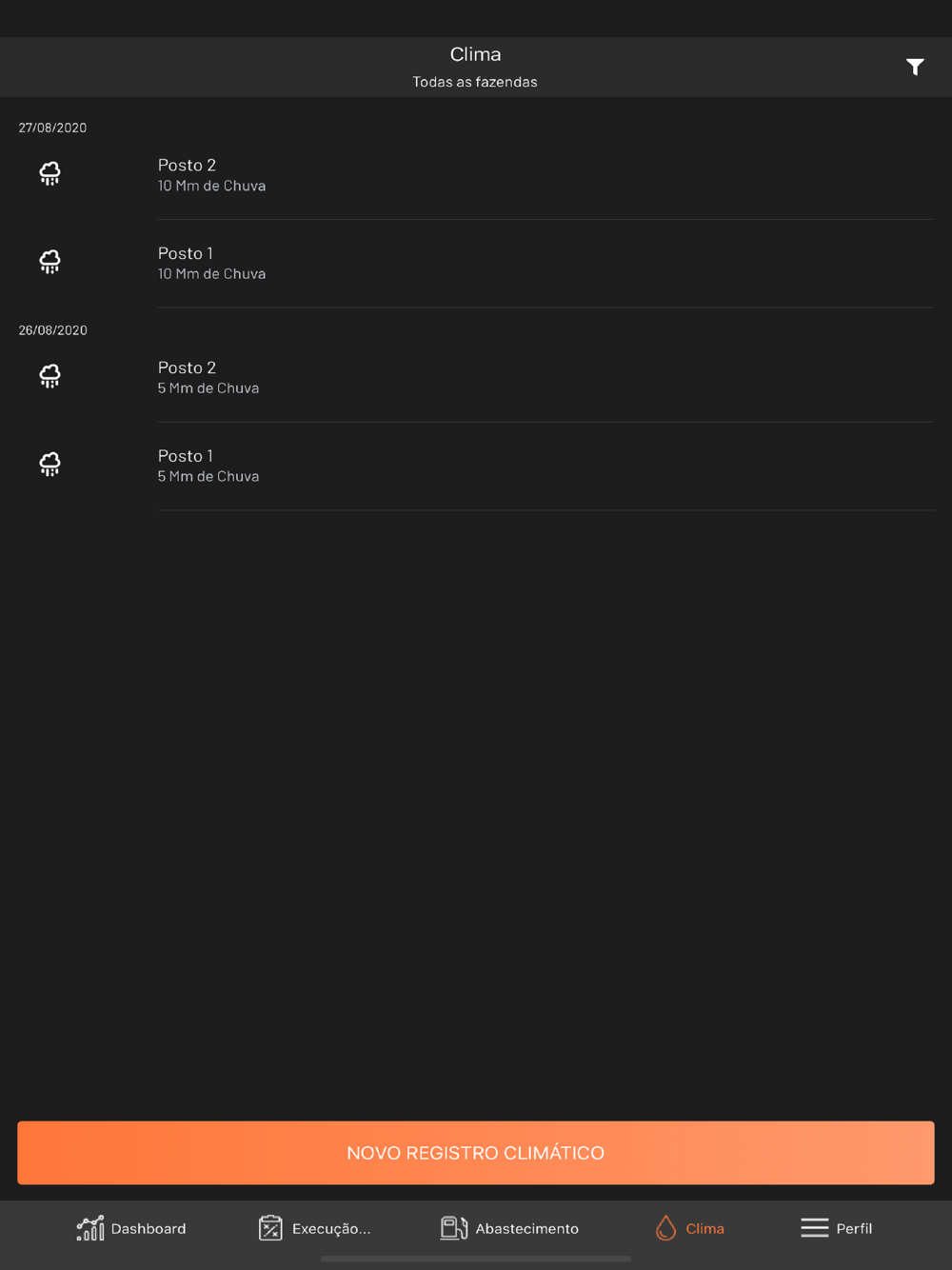Click the 27/08/2020 date header
The image size is (952, 1270).
pos(53,128)
